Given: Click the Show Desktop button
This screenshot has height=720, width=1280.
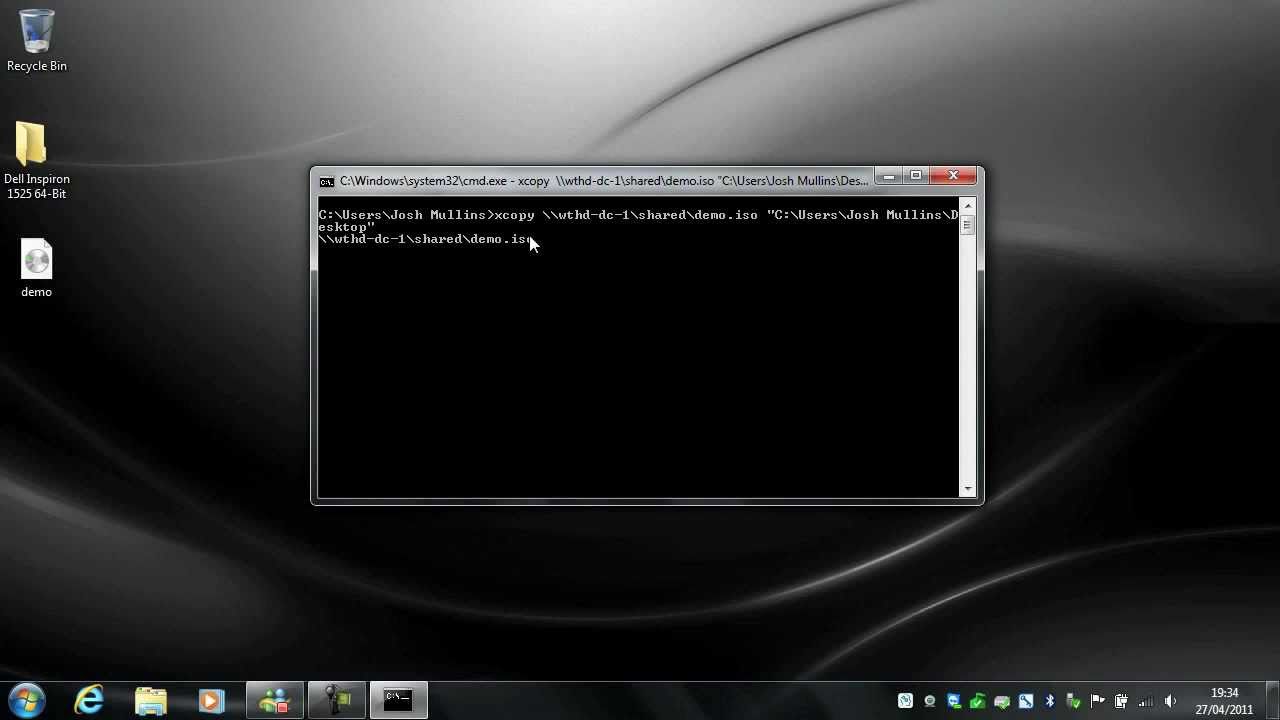Looking at the screenshot, I should tap(1272, 700).
